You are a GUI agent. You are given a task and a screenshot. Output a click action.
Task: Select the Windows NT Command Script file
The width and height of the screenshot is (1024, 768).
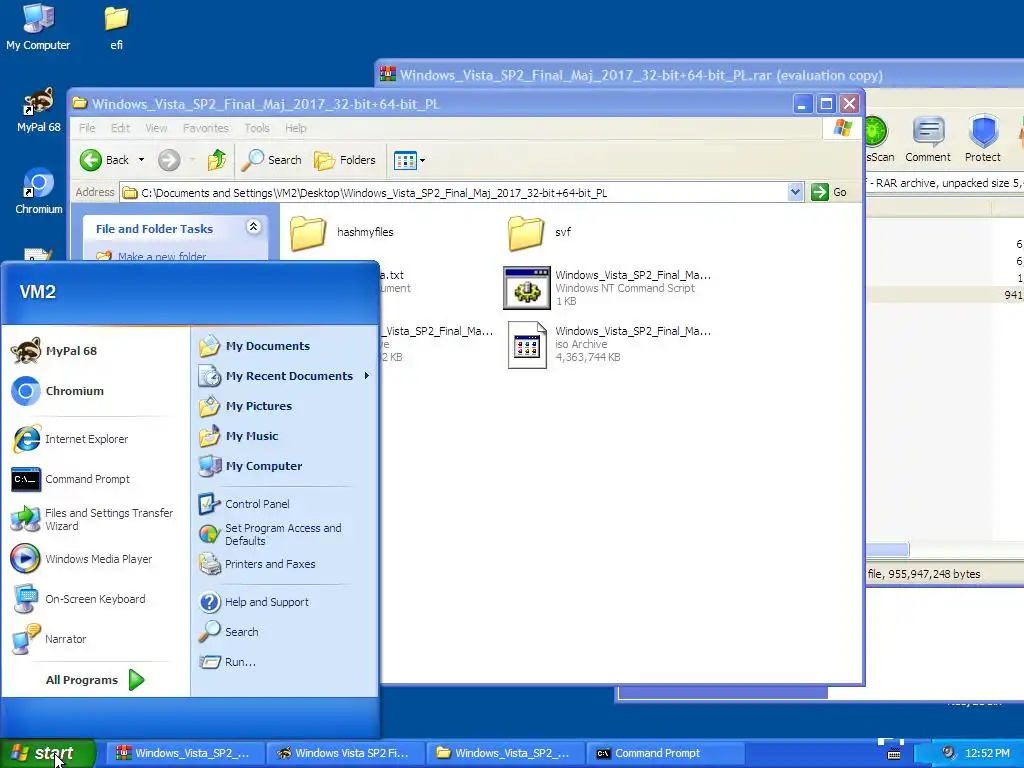pos(607,287)
